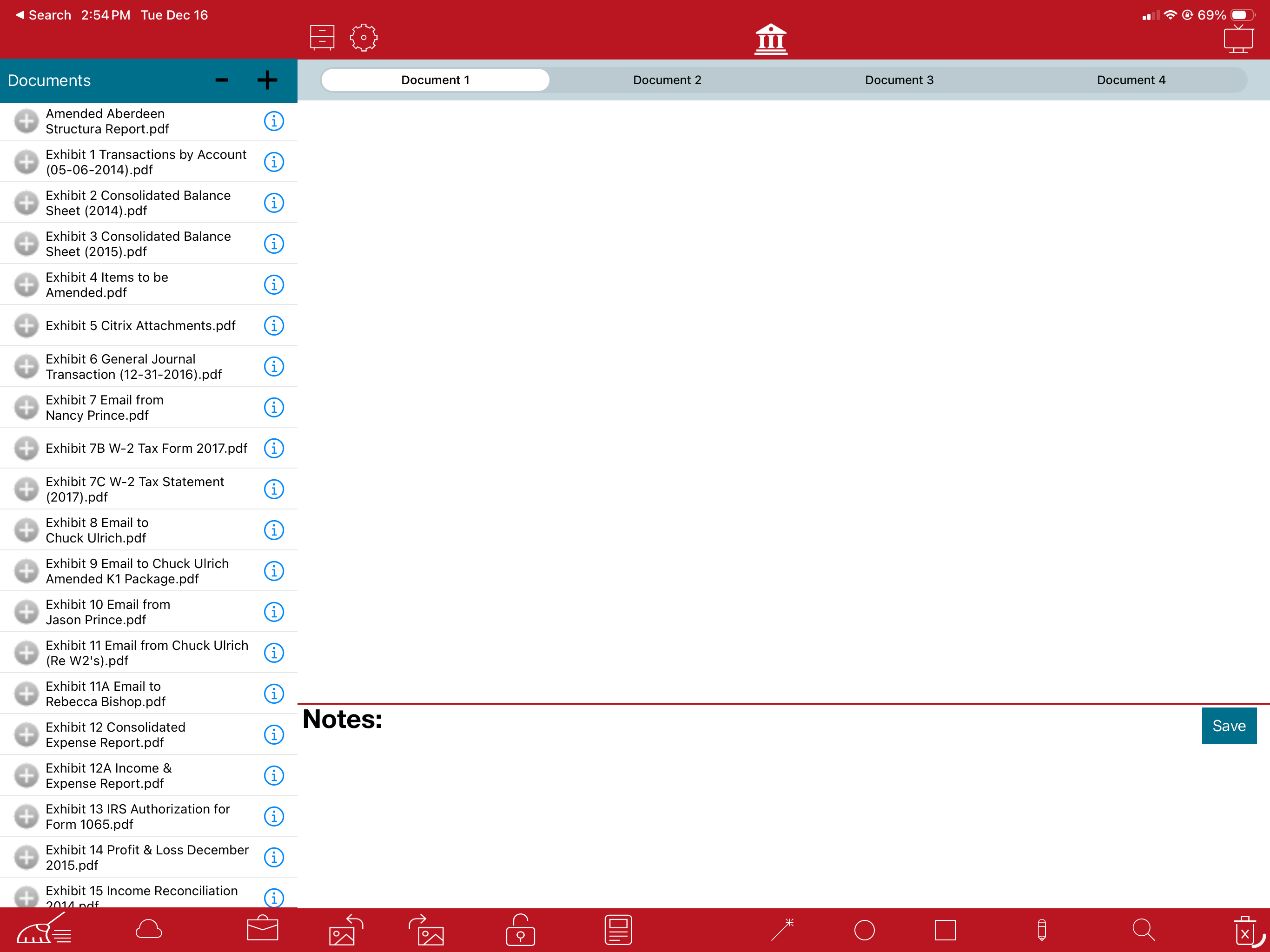Show info for Exhibit 12 Consolidated Expense Report.pdf

(x=274, y=735)
